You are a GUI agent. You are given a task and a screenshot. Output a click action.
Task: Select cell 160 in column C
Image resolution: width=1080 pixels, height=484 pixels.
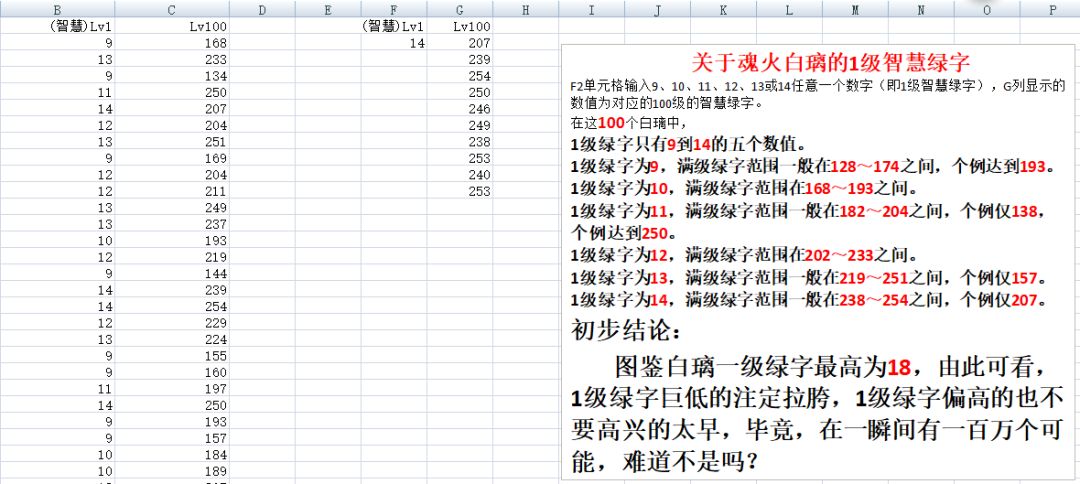tap(172, 372)
